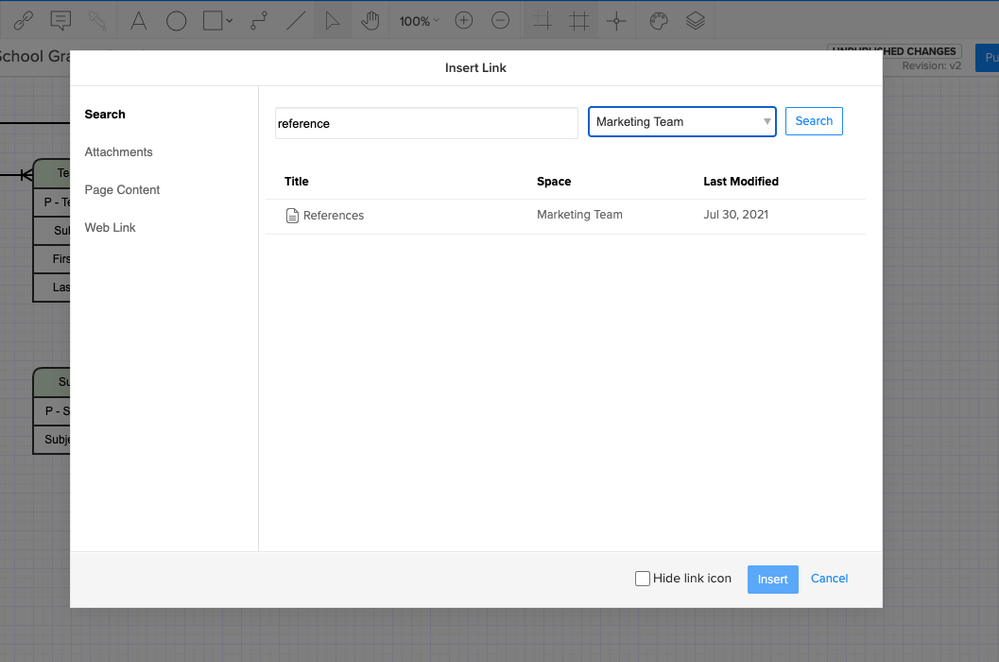Select the rectangle shape tool
The width and height of the screenshot is (999, 662).
[x=213, y=21]
